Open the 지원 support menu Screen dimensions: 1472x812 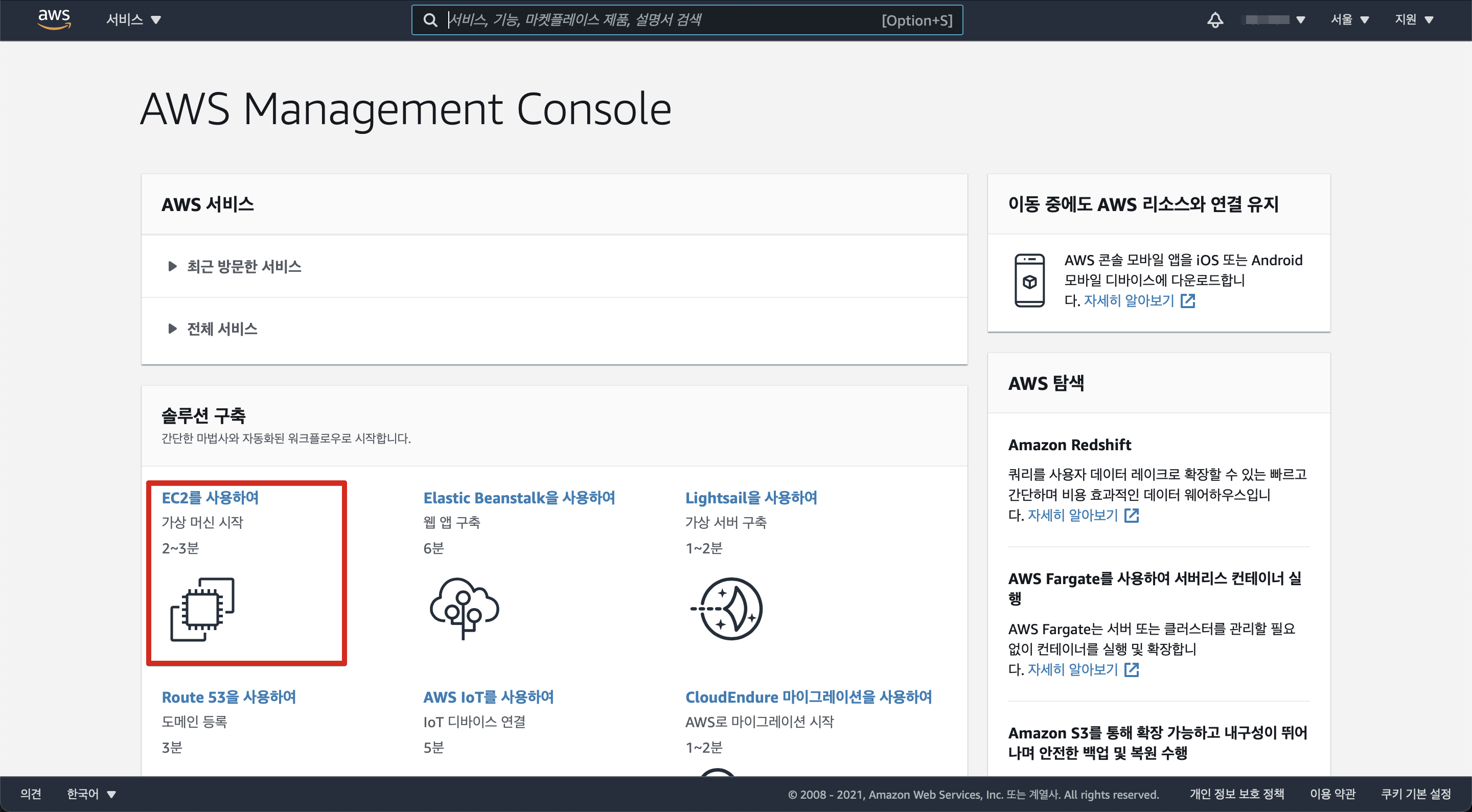1414,20
